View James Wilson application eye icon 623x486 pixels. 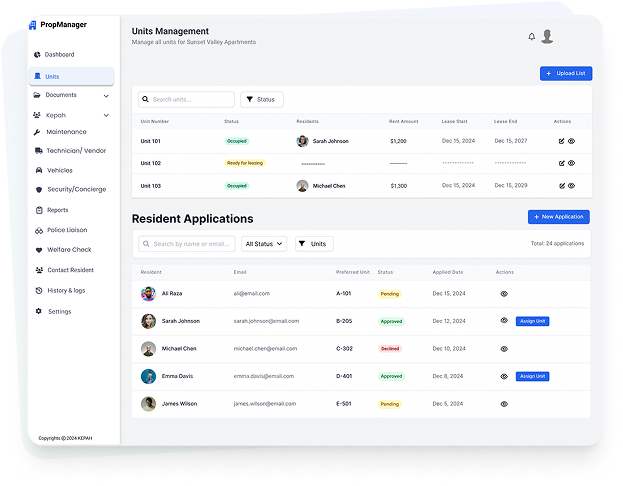pyautogui.click(x=504, y=404)
